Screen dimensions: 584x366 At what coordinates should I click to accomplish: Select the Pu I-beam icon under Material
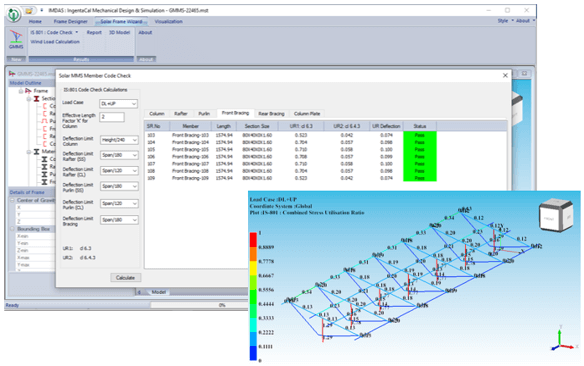point(44,174)
